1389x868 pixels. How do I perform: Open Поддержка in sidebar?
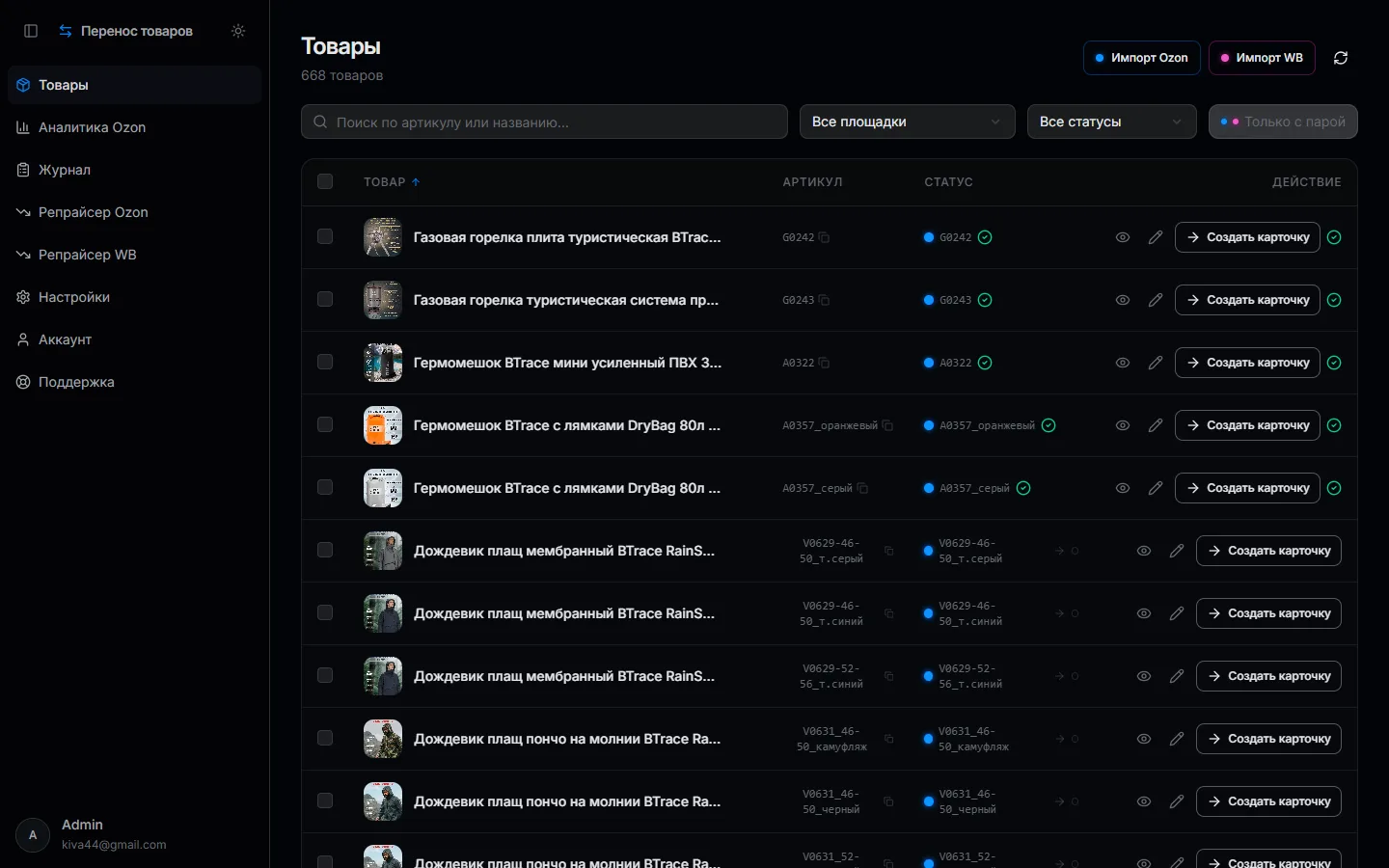coord(135,382)
